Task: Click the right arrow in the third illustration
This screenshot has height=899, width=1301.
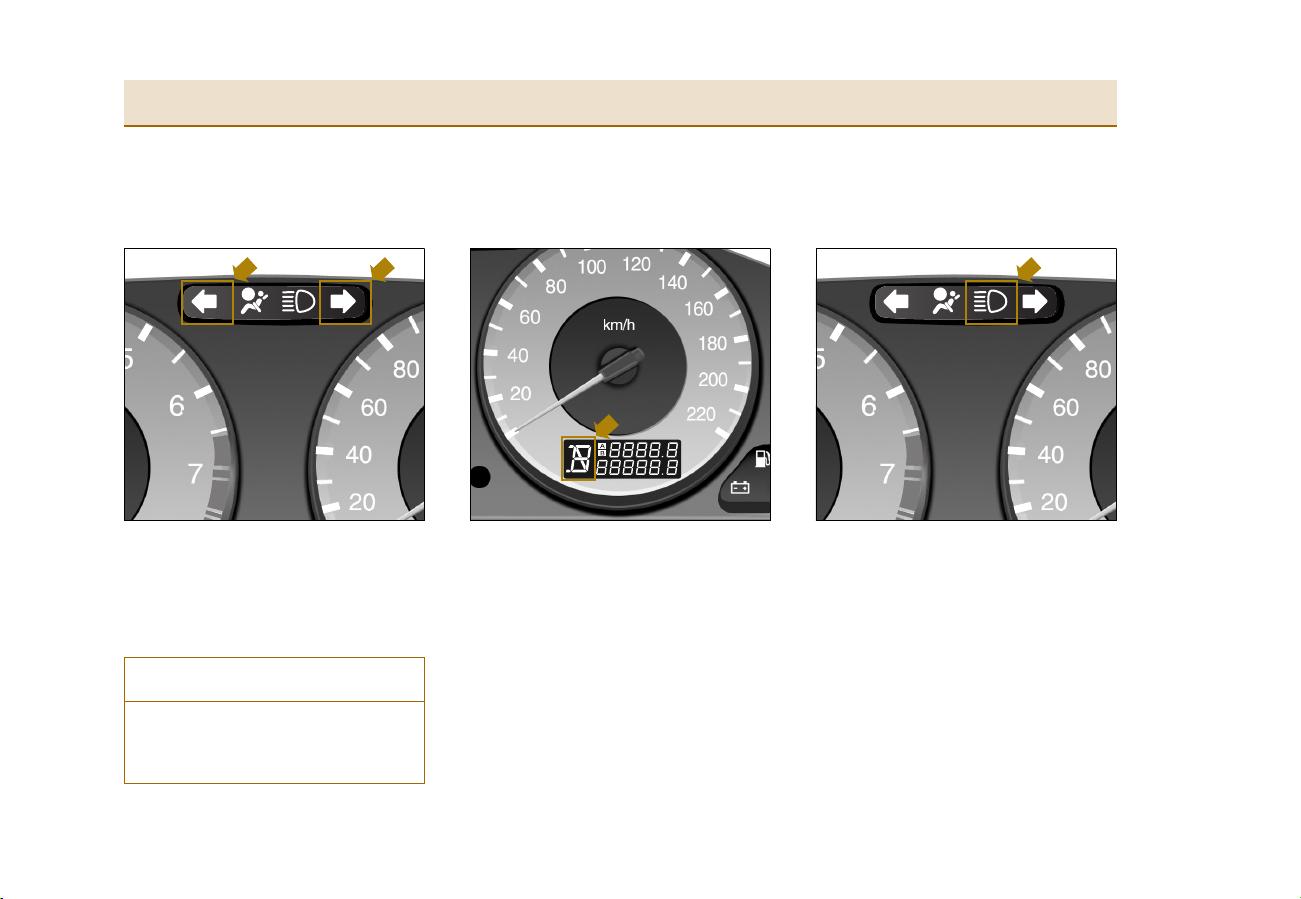Action: (x=1036, y=302)
